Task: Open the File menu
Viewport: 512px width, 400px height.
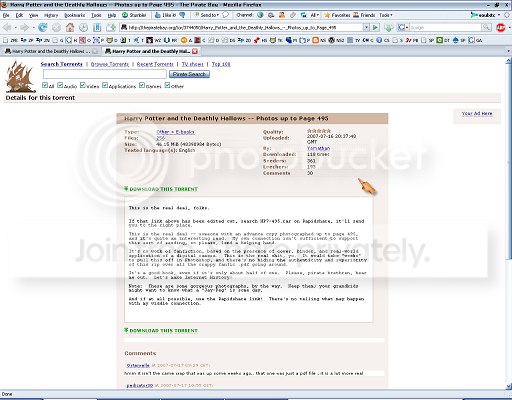Action: point(6,15)
